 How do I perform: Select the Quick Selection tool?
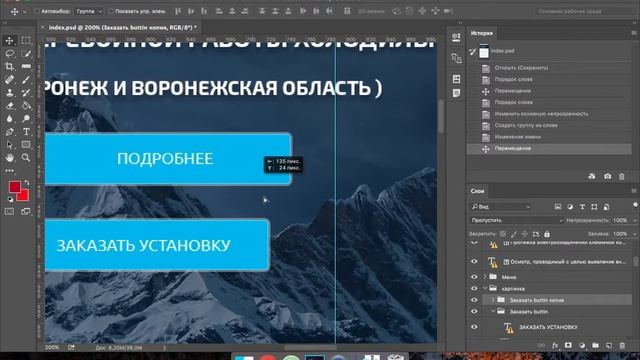coord(26,53)
